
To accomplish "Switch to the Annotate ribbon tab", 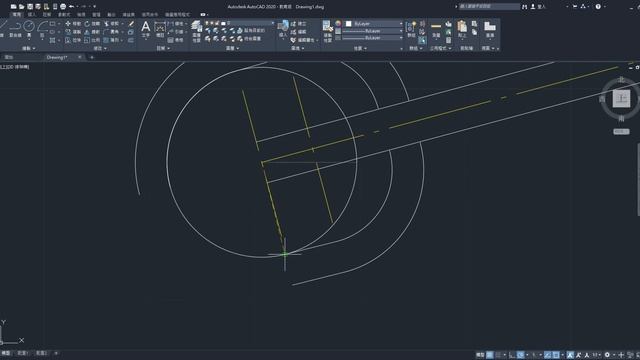I will click(x=47, y=14).
